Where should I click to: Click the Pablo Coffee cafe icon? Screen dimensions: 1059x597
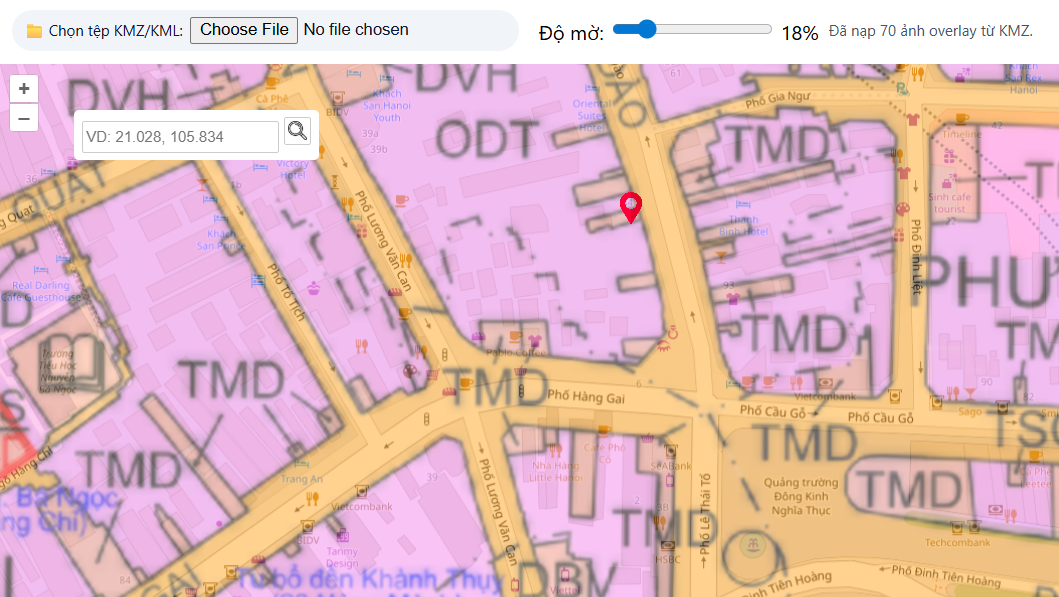click(x=515, y=336)
